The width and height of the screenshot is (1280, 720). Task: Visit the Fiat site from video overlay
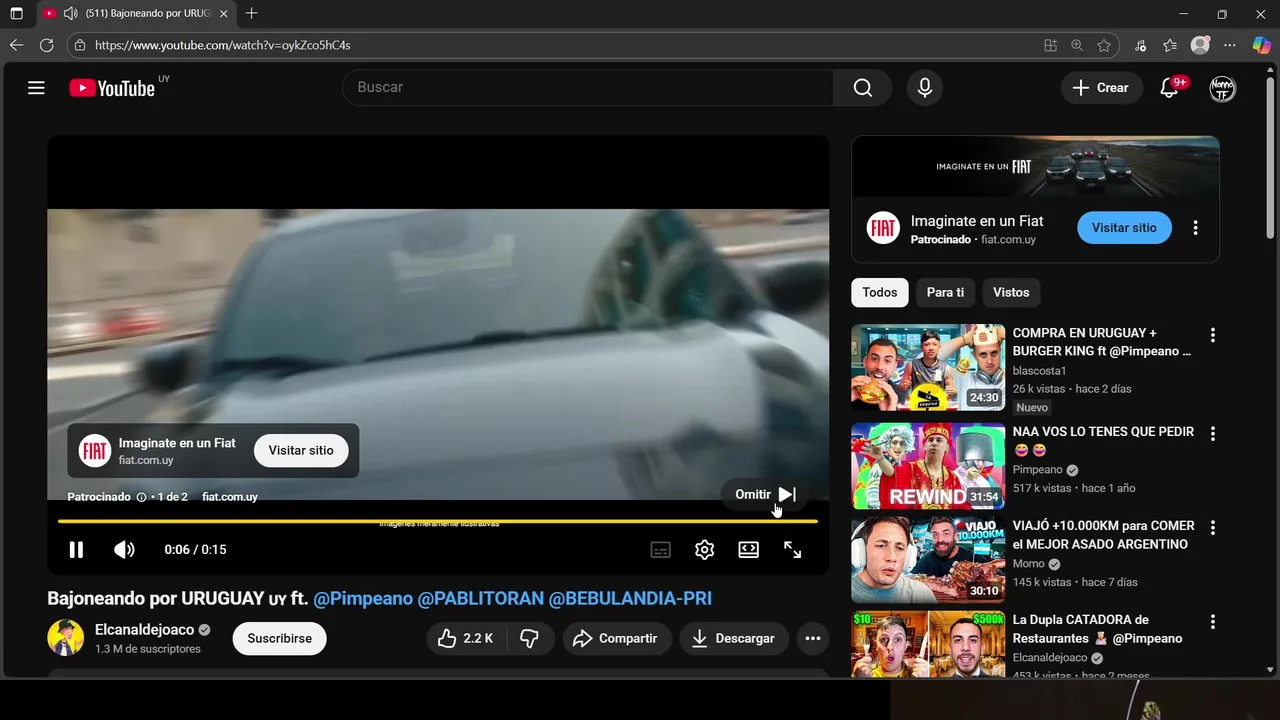pyautogui.click(x=301, y=450)
